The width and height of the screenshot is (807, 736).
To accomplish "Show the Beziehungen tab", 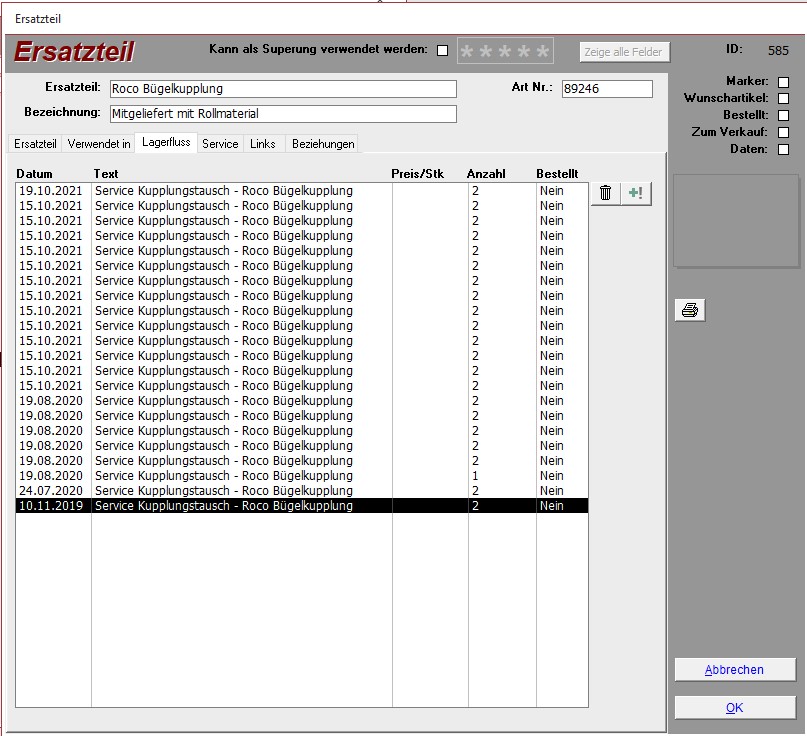I will pos(323,144).
